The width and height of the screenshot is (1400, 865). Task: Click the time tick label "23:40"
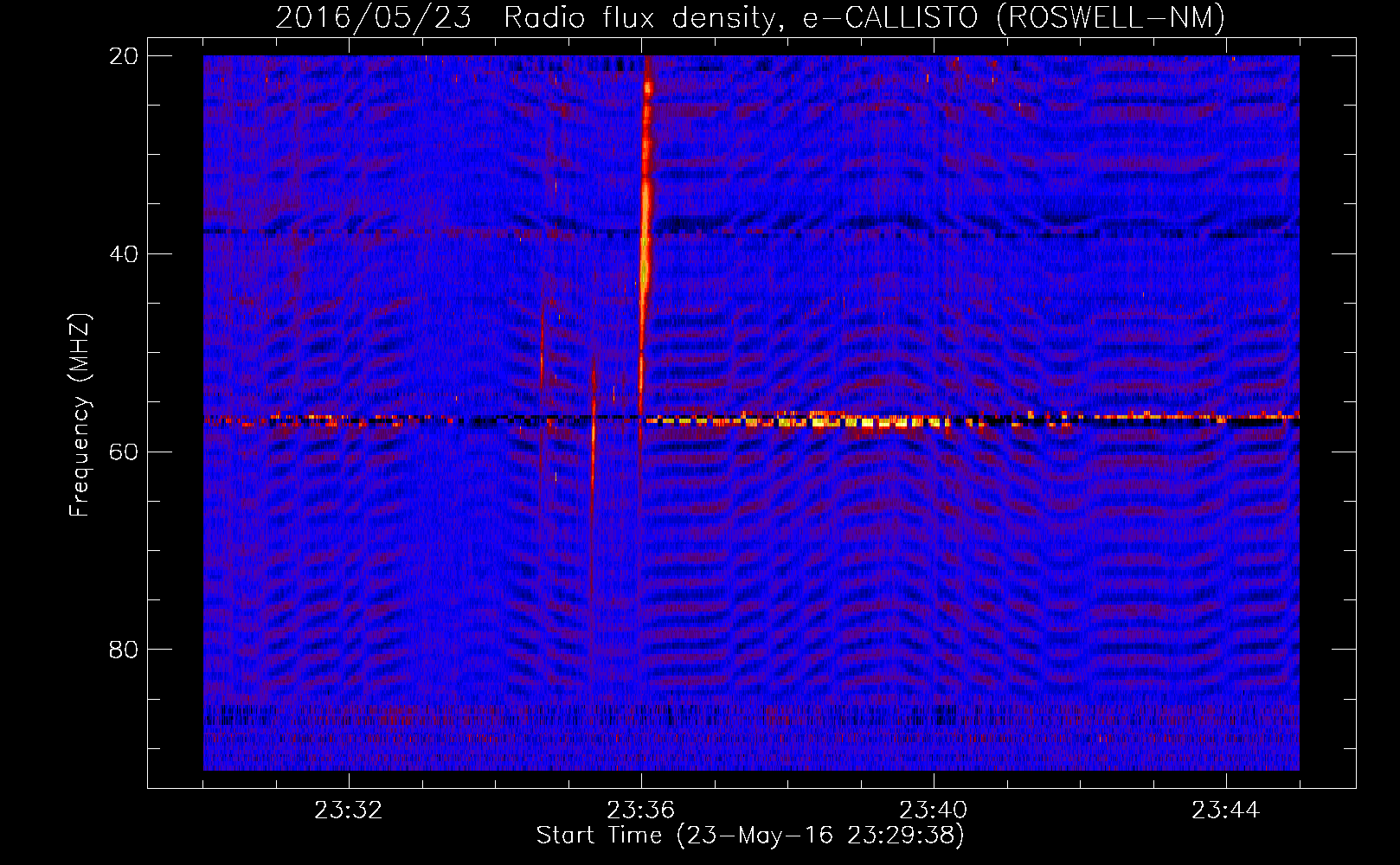pyautogui.click(x=933, y=811)
